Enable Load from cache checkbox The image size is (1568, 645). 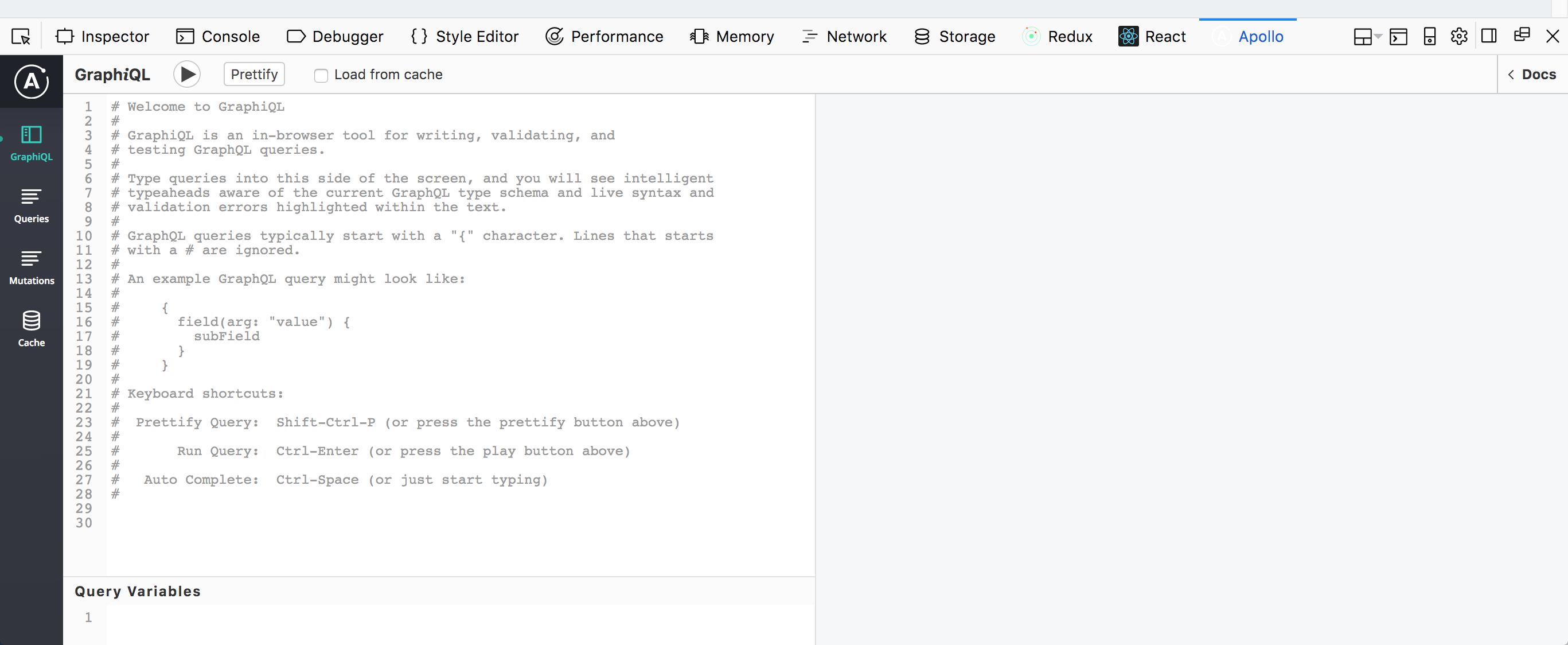321,75
